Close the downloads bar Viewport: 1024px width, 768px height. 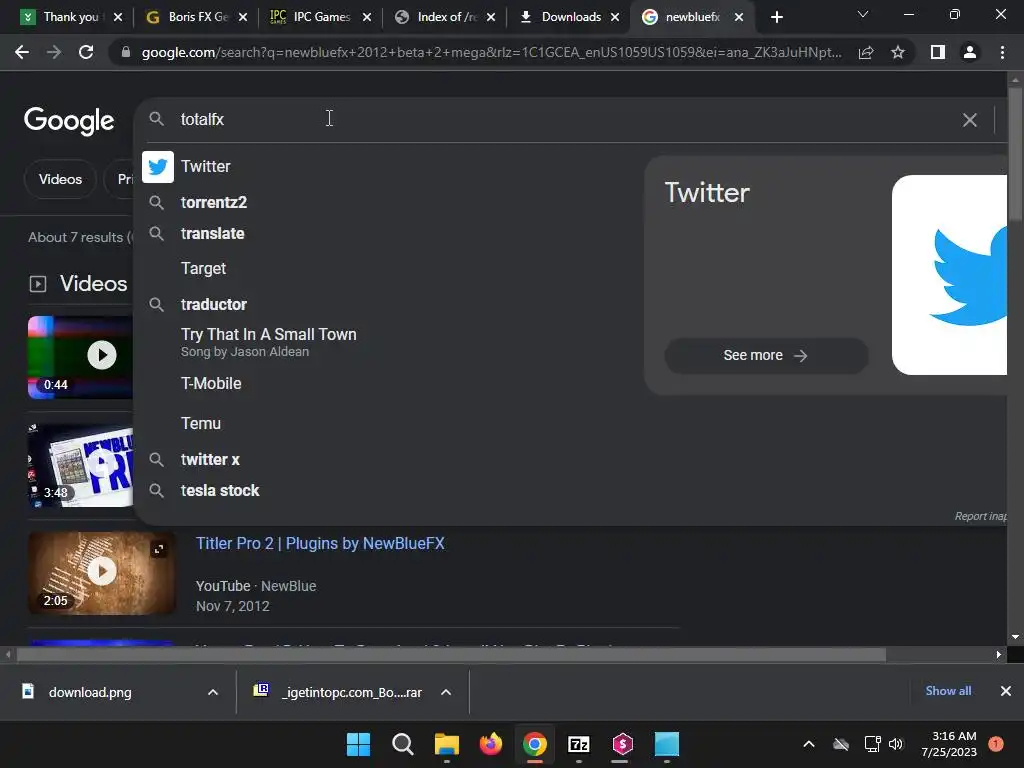(x=1006, y=691)
